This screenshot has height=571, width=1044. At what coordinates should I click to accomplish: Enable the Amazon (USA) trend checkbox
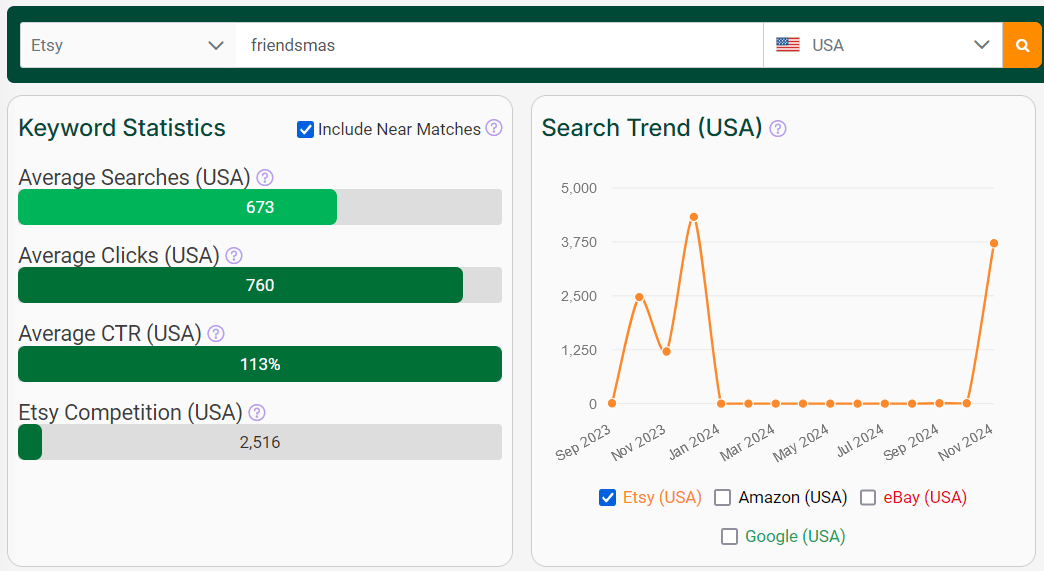coord(722,498)
